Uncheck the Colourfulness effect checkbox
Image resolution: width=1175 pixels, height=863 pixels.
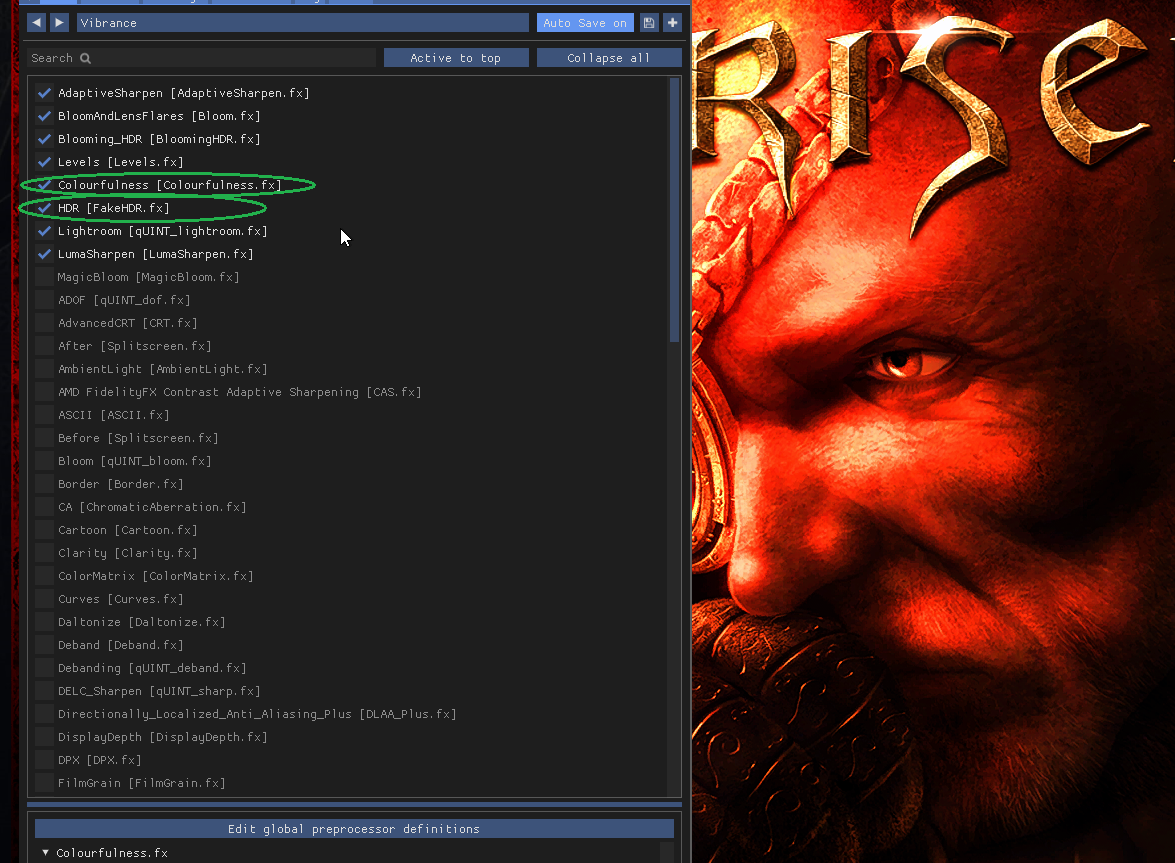(x=44, y=185)
